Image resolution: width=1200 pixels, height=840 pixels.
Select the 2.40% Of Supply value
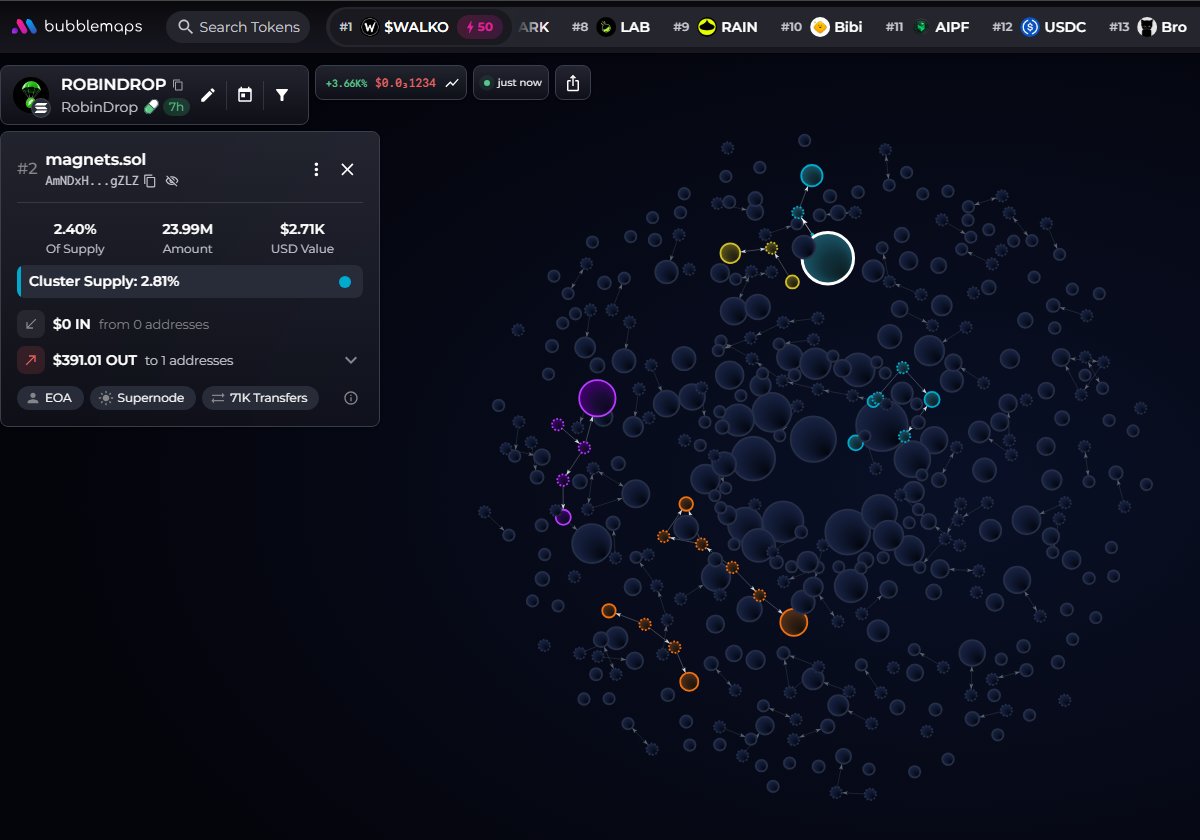coord(75,229)
